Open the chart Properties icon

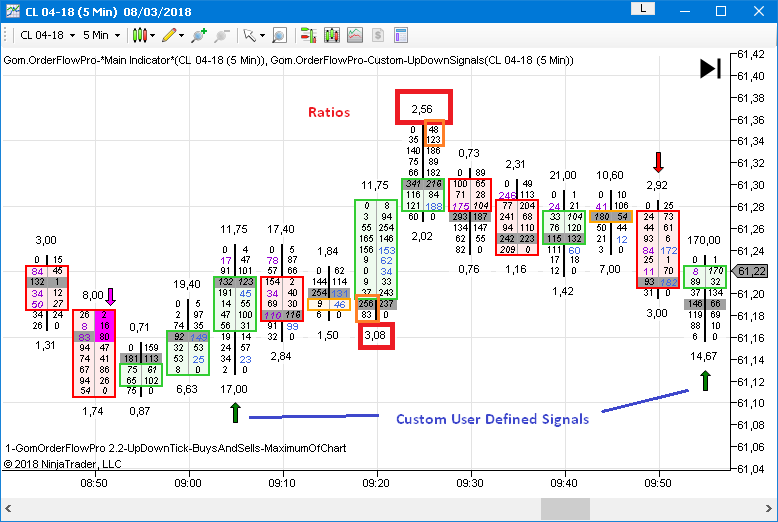401,35
